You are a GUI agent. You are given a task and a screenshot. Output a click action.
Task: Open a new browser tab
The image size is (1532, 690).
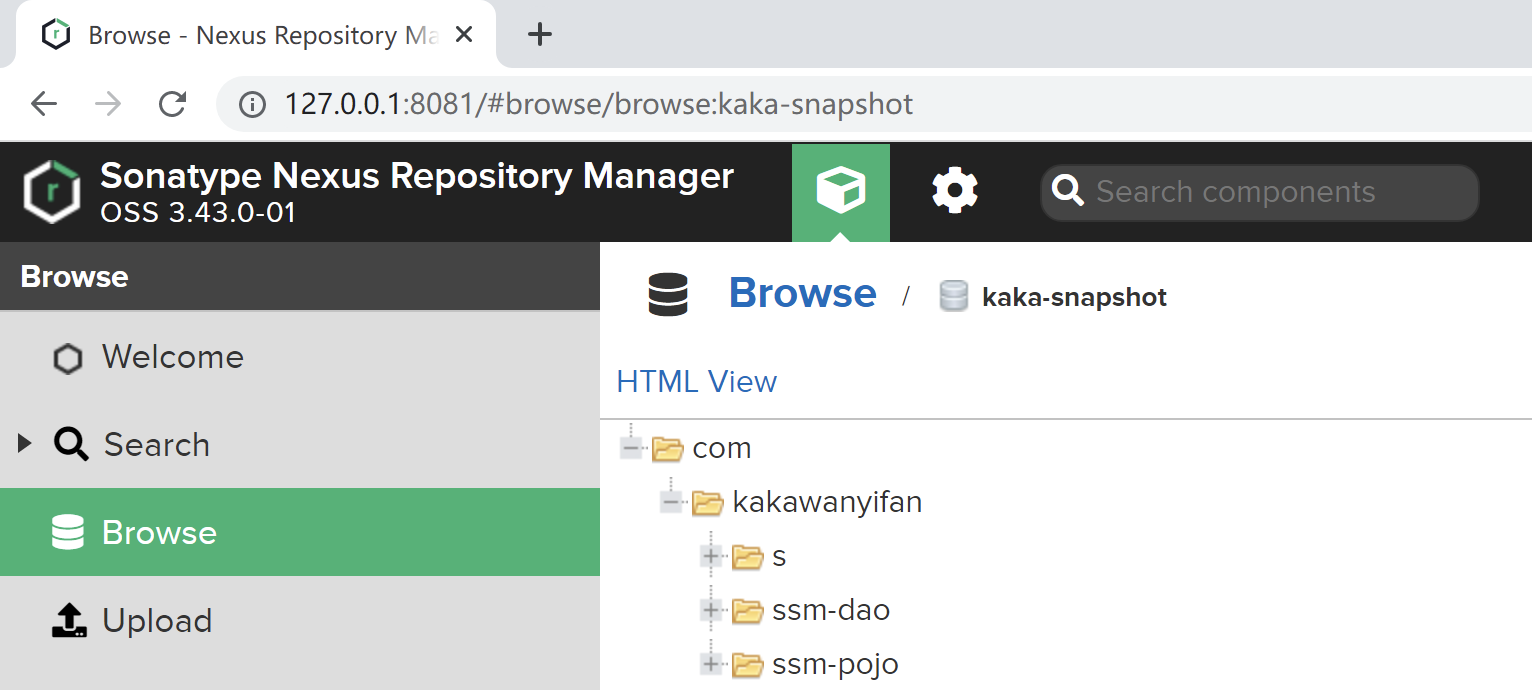pos(539,35)
